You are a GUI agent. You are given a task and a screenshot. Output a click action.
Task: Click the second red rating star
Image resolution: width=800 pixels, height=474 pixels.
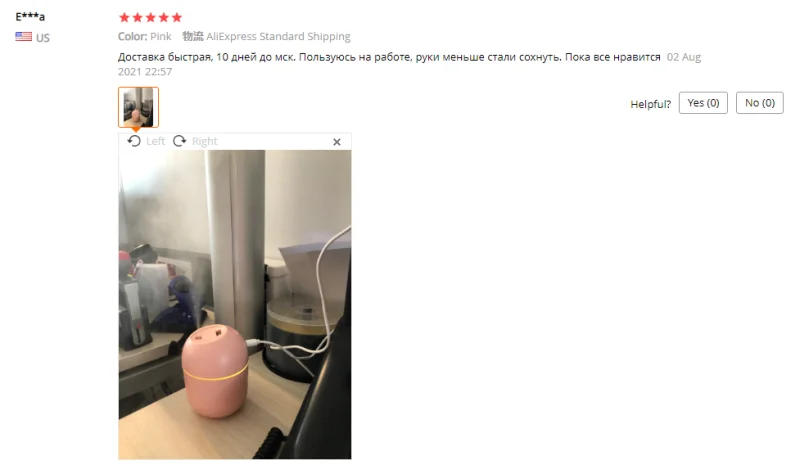click(137, 17)
